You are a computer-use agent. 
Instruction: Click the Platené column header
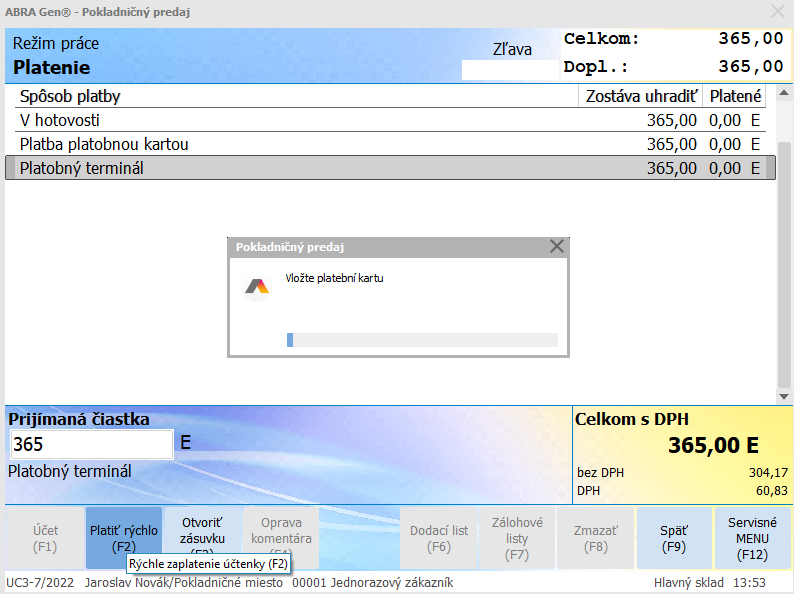[735, 96]
